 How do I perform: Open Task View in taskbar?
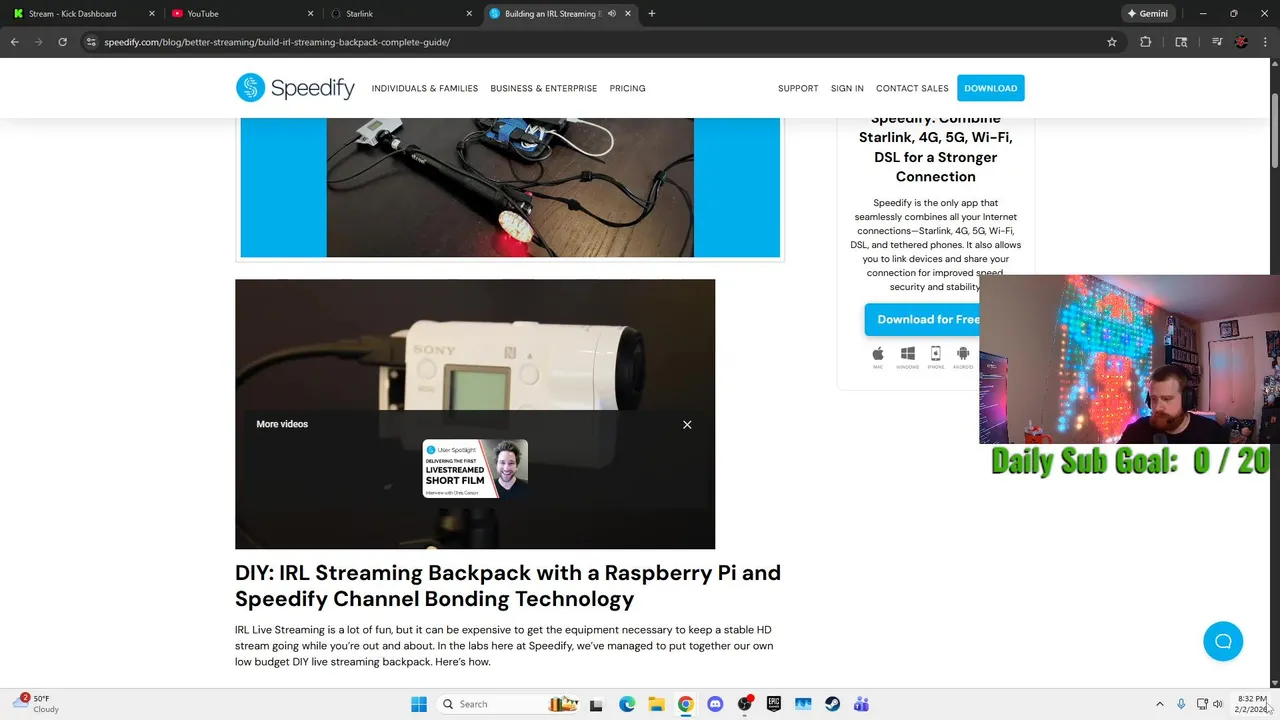tap(596, 704)
